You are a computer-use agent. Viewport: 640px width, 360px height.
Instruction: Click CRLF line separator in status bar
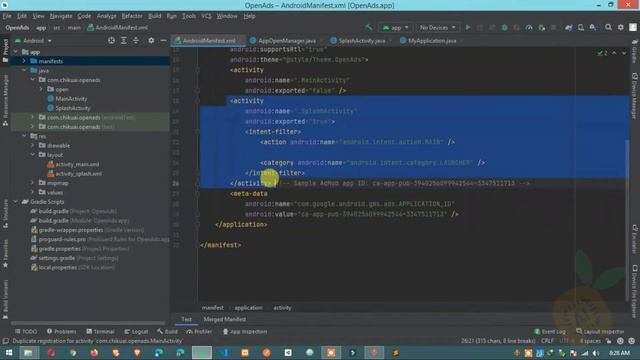tap(547, 341)
